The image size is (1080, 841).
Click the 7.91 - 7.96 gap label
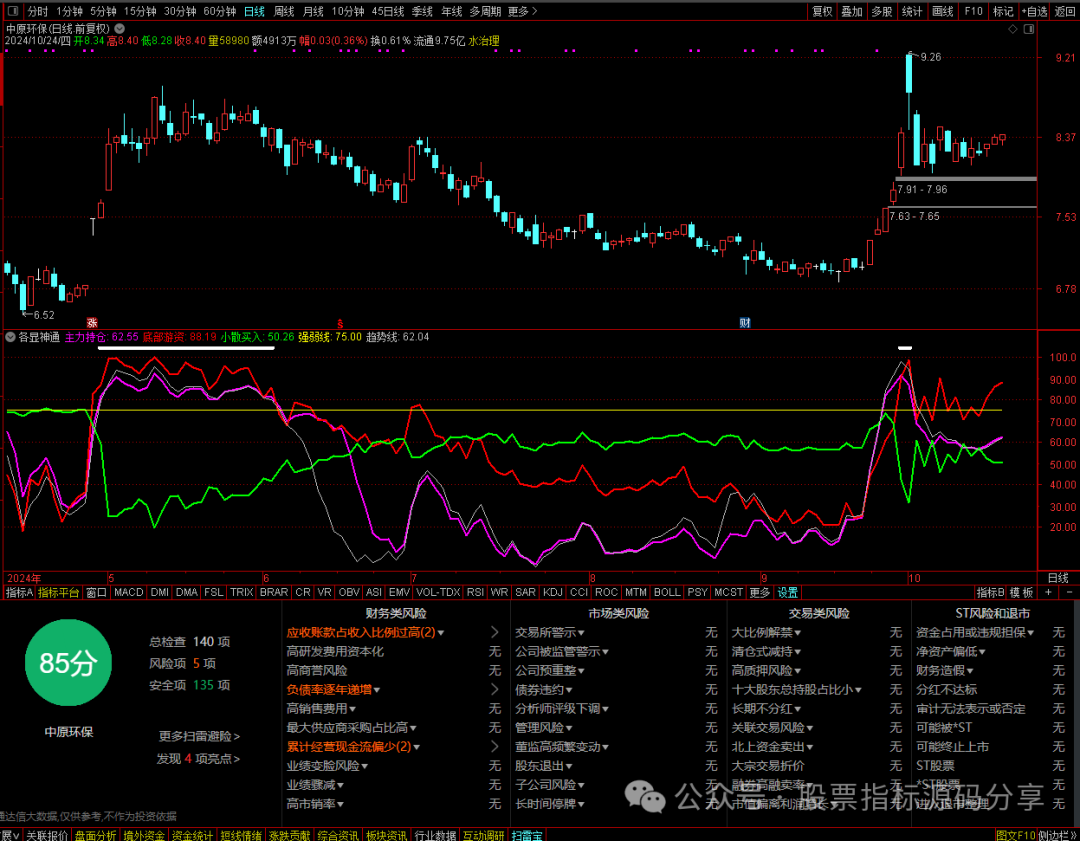pos(923,189)
